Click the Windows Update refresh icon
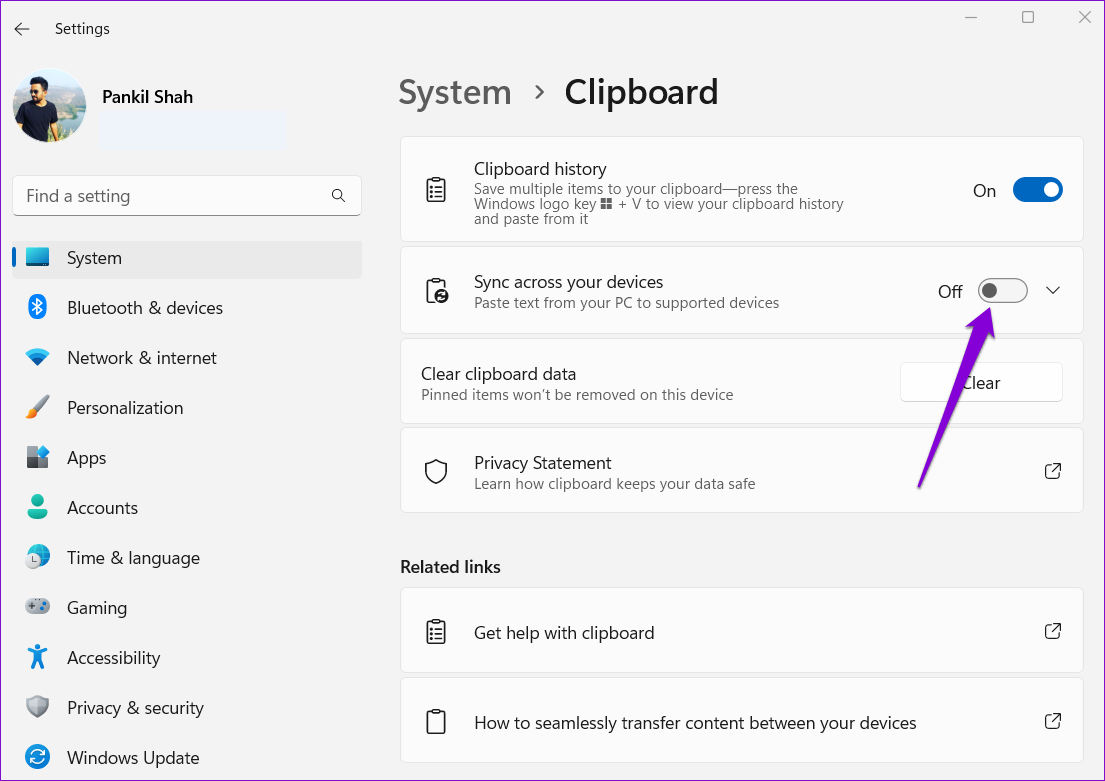The height and width of the screenshot is (781, 1105). (x=37, y=757)
